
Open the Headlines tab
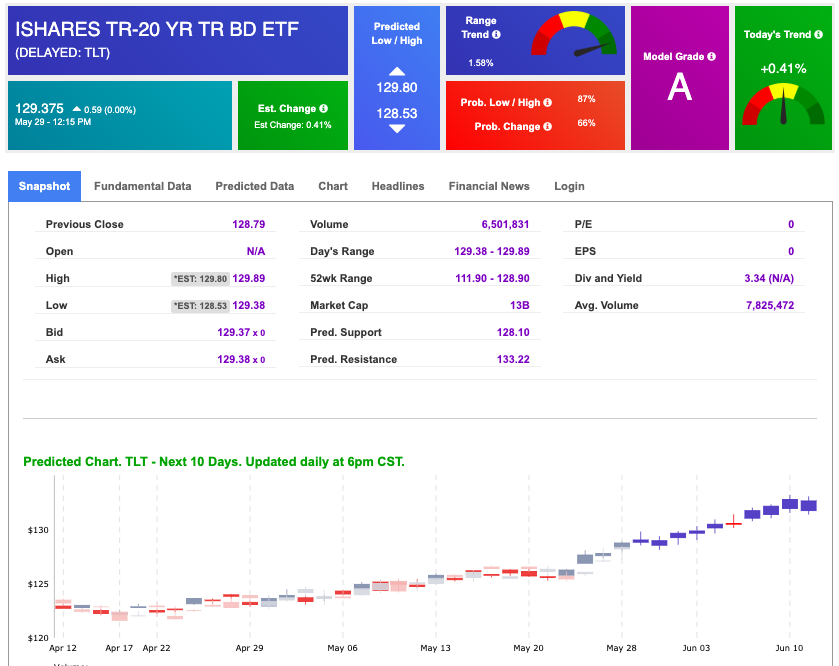pyautogui.click(x=398, y=186)
